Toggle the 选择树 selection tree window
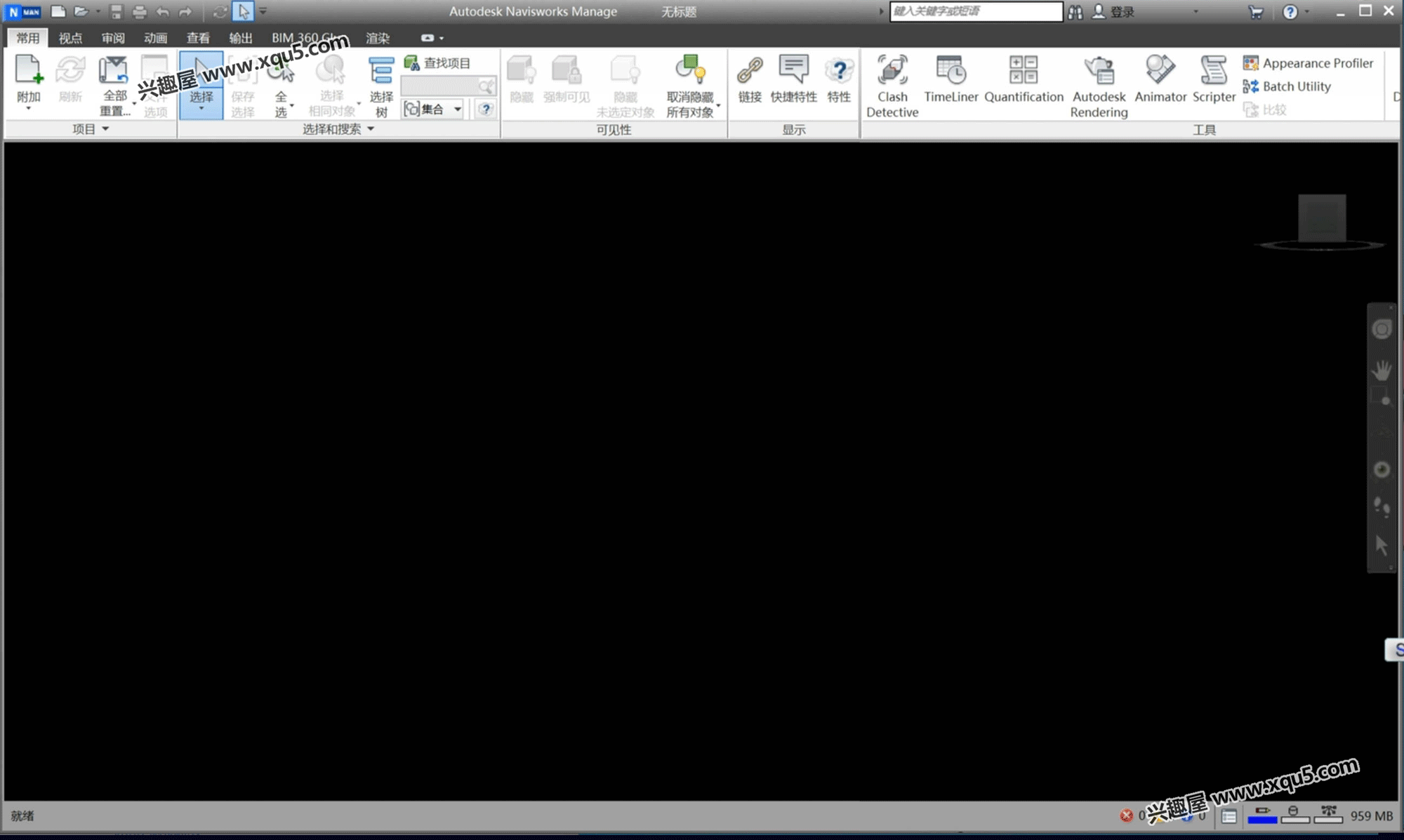This screenshot has height=840, width=1404. (x=381, y=86)
